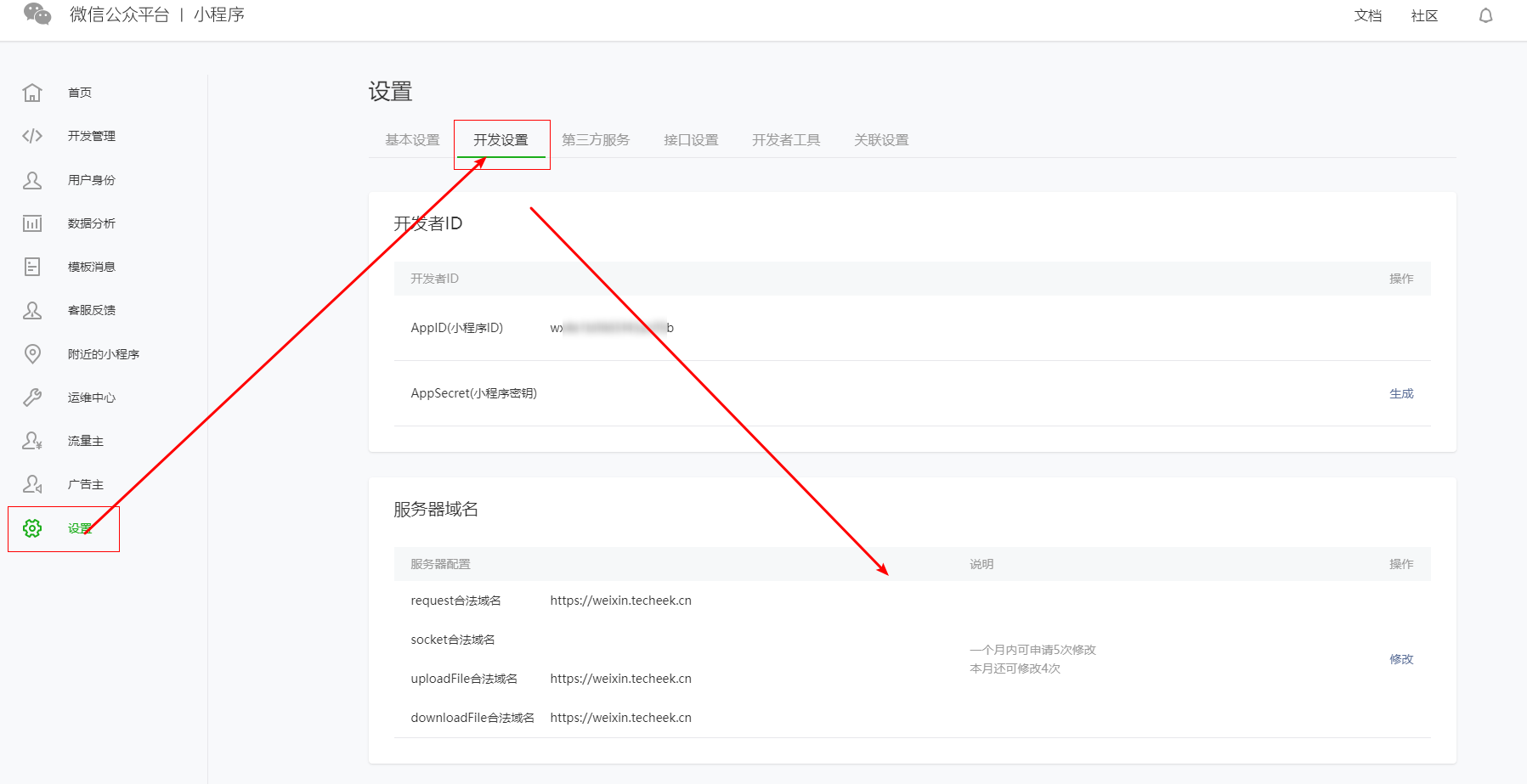Click the WeChat logo at top left
This screenshot has width=1527, height=784.
click(37, 14)
